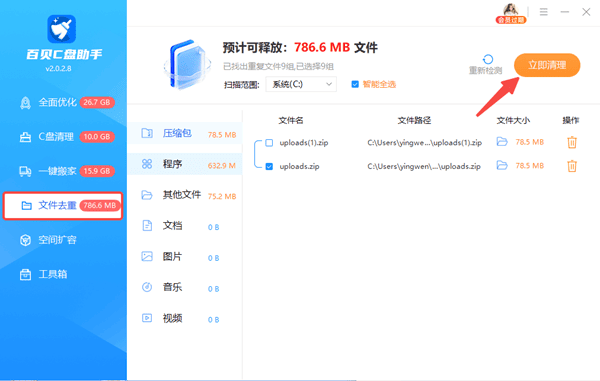The height and width of the screenshot is (381, 600).
Task: Click the folder icon beside 文件去重
Action: pos(26,206)
